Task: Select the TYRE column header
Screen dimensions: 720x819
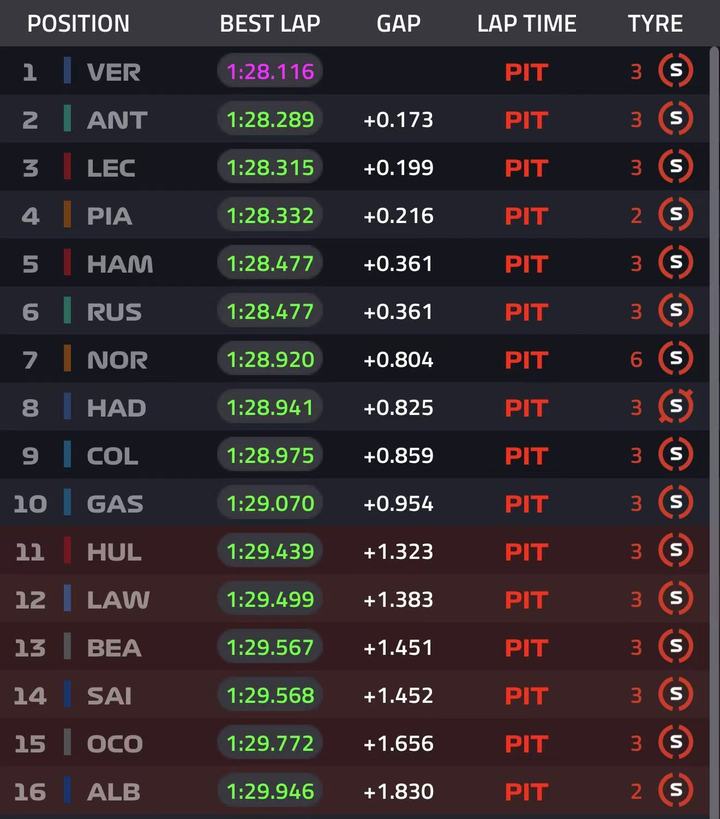Action: tap(655, 24)
